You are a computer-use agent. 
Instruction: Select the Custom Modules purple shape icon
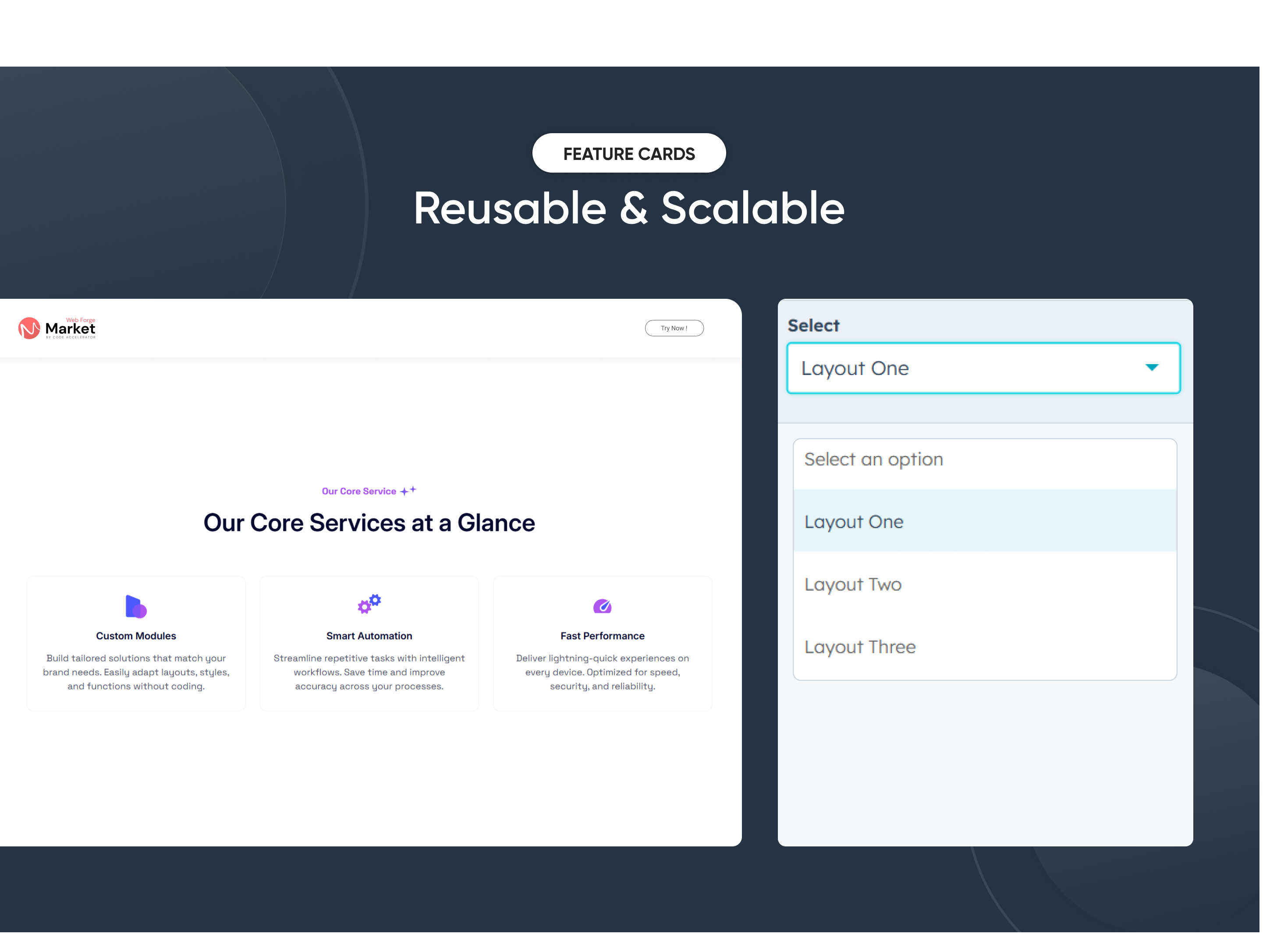pyautogui.click(x=135, y=606)
